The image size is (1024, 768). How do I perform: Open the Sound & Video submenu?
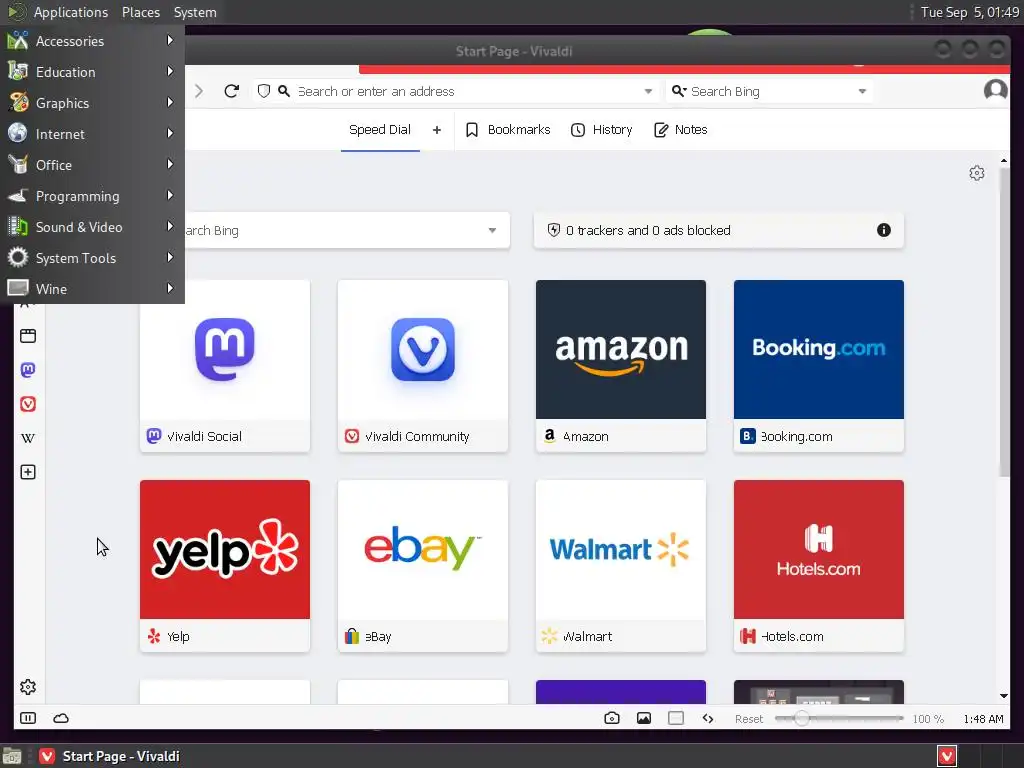91,227
